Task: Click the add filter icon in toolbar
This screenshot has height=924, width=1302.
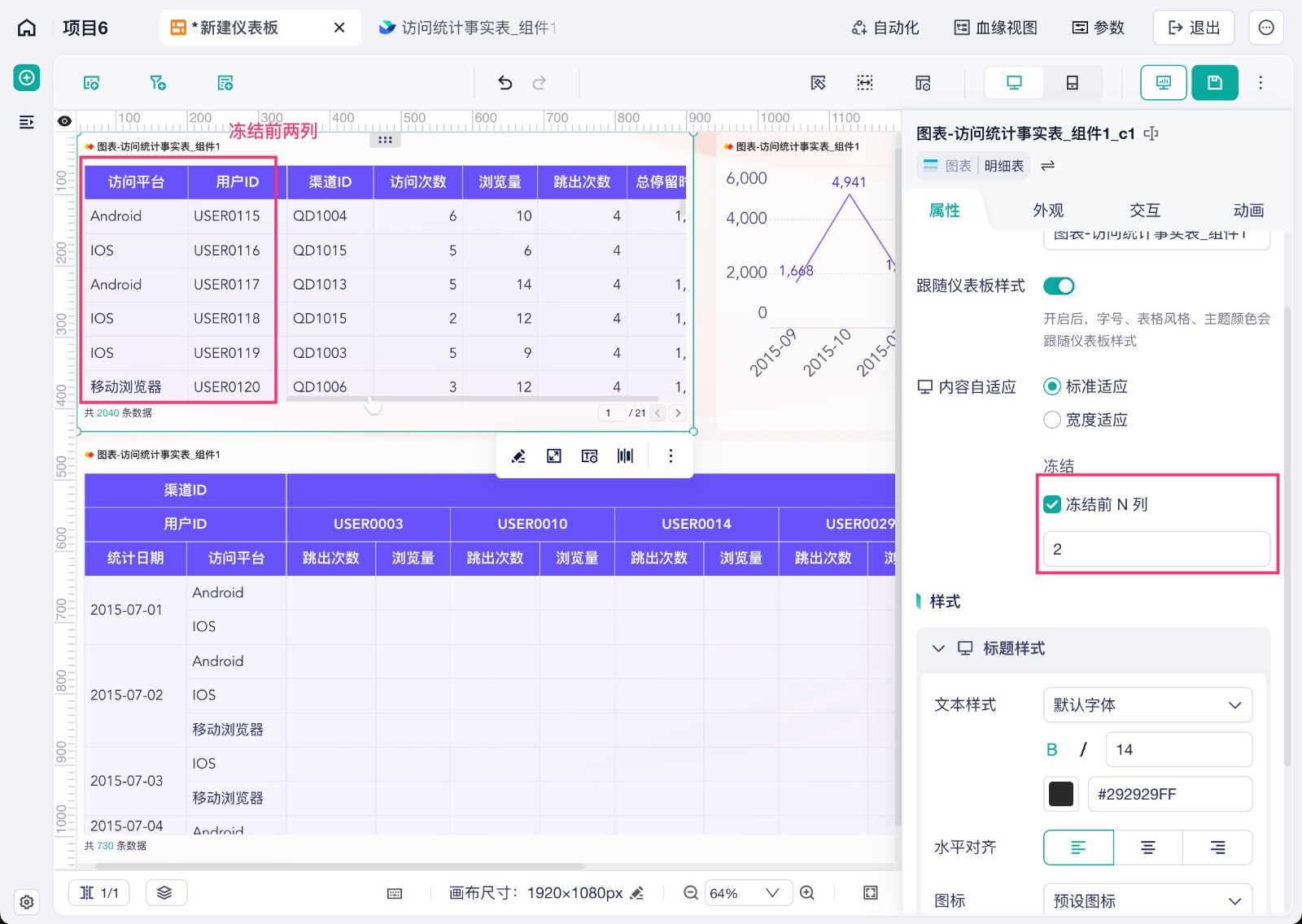Action: click(158, 82)
